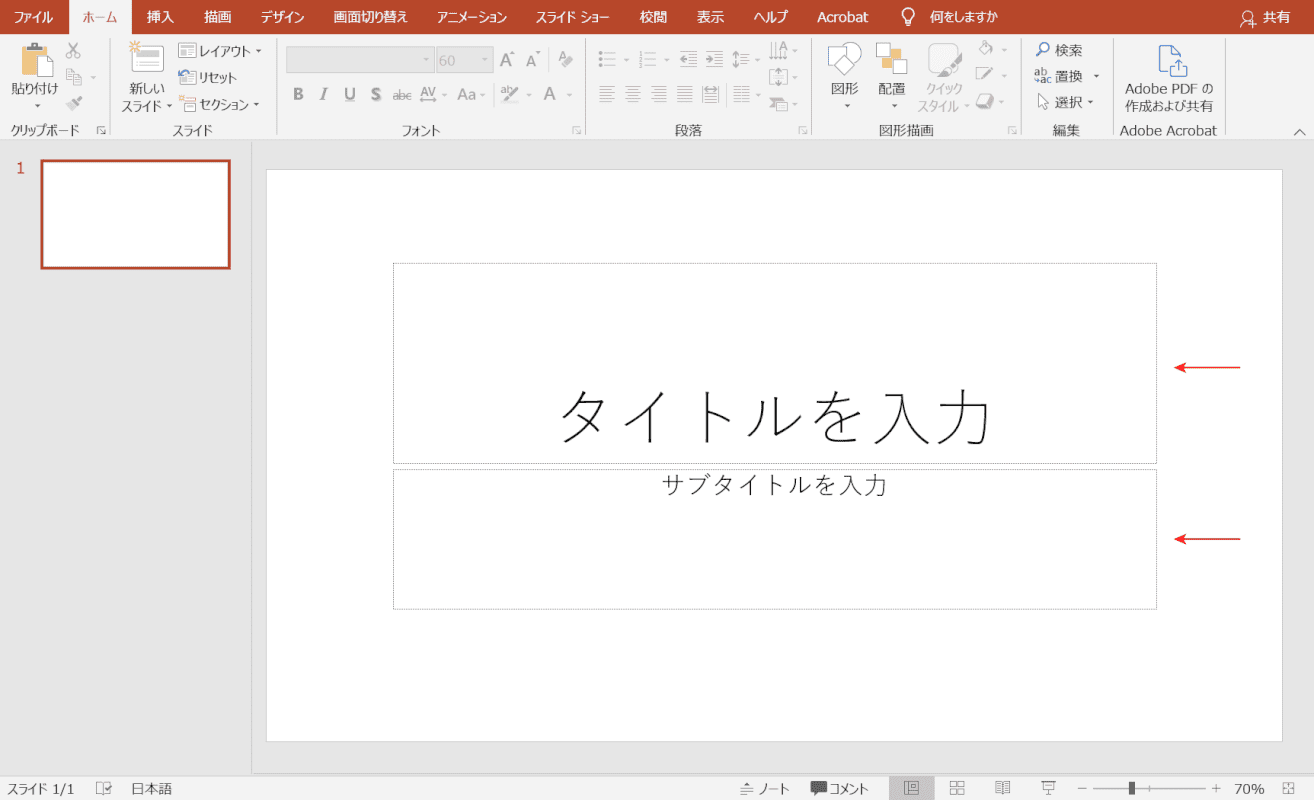Viewport: 1314px width, 800px height.
Task: Toggle Center paragraph alignment
Action: coord(633,95)
